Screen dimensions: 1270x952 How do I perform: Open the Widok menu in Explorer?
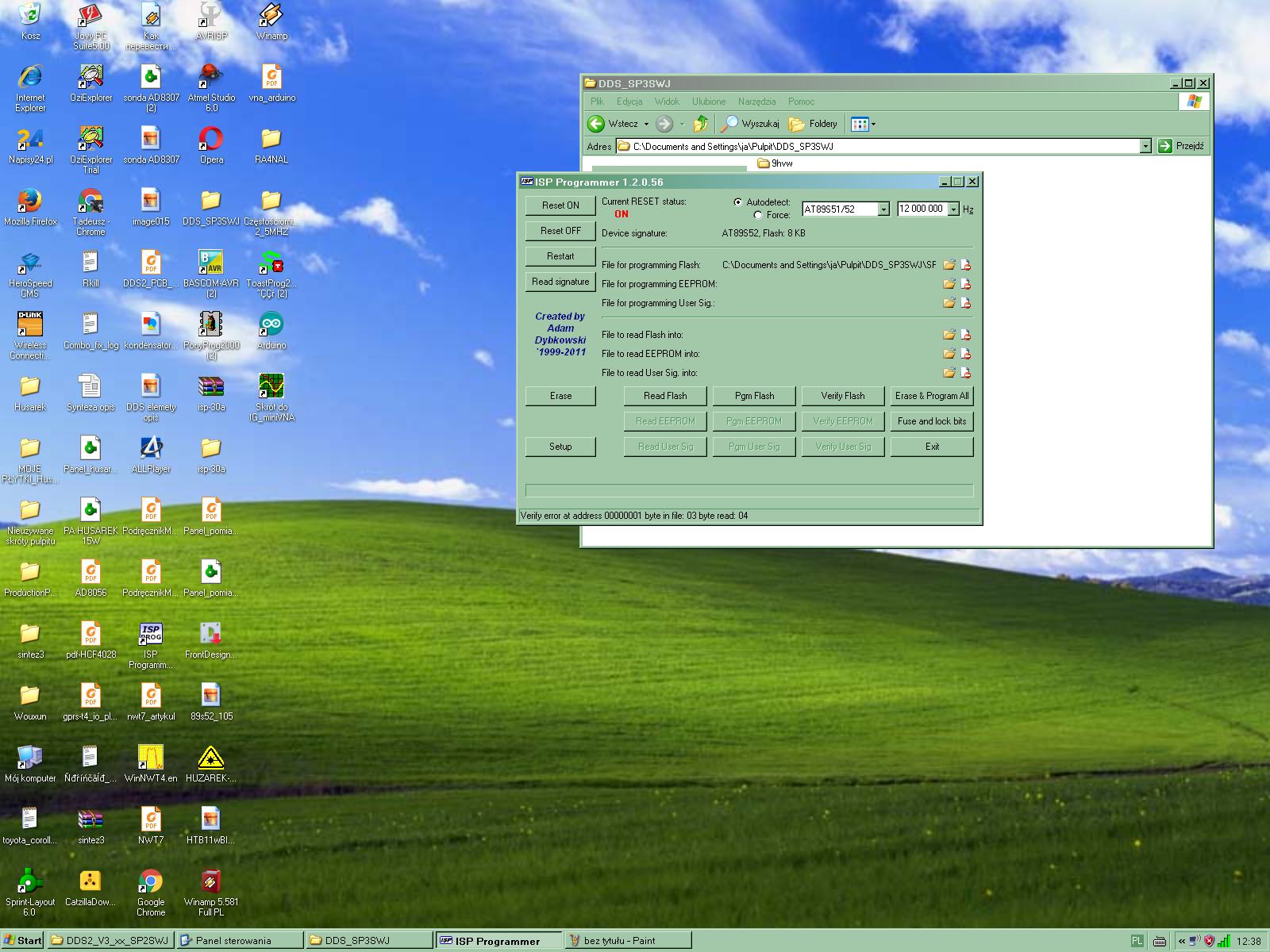coord(667,102)
